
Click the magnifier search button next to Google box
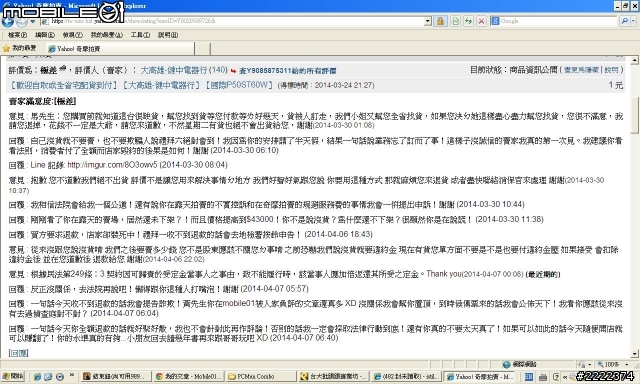(x=624, y=21)
